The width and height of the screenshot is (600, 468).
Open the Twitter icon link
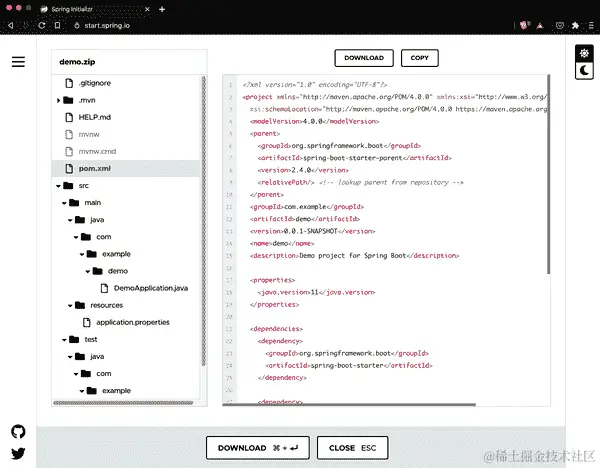(18, 453)
